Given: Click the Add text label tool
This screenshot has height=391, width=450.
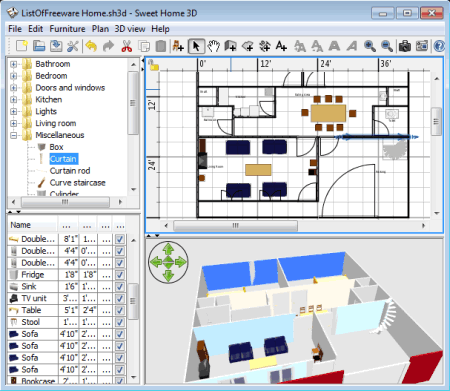Looking at the screenshot, I should (281, 46).
